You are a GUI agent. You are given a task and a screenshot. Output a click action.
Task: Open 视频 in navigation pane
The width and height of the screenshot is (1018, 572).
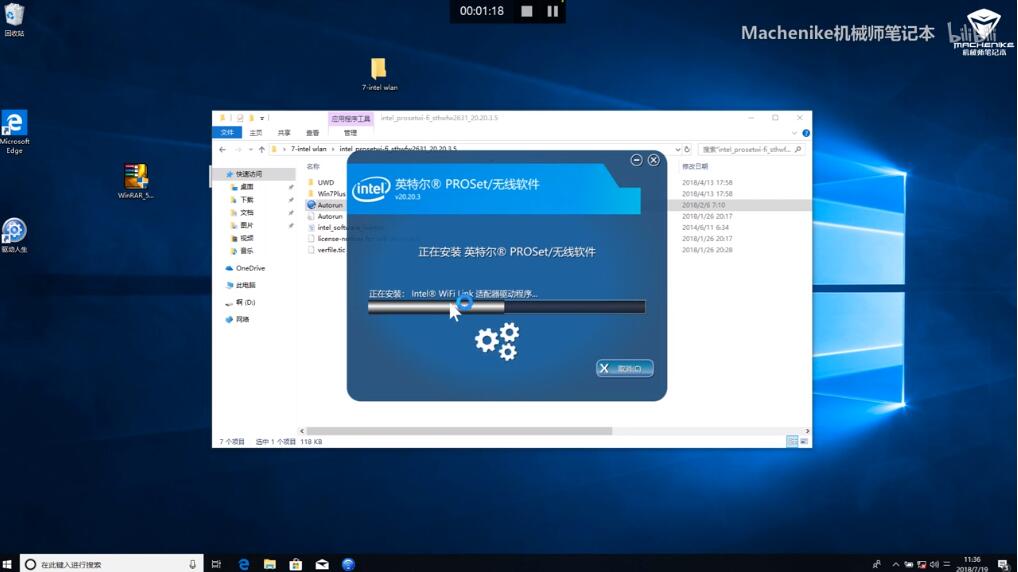click(x=247, y=238)
